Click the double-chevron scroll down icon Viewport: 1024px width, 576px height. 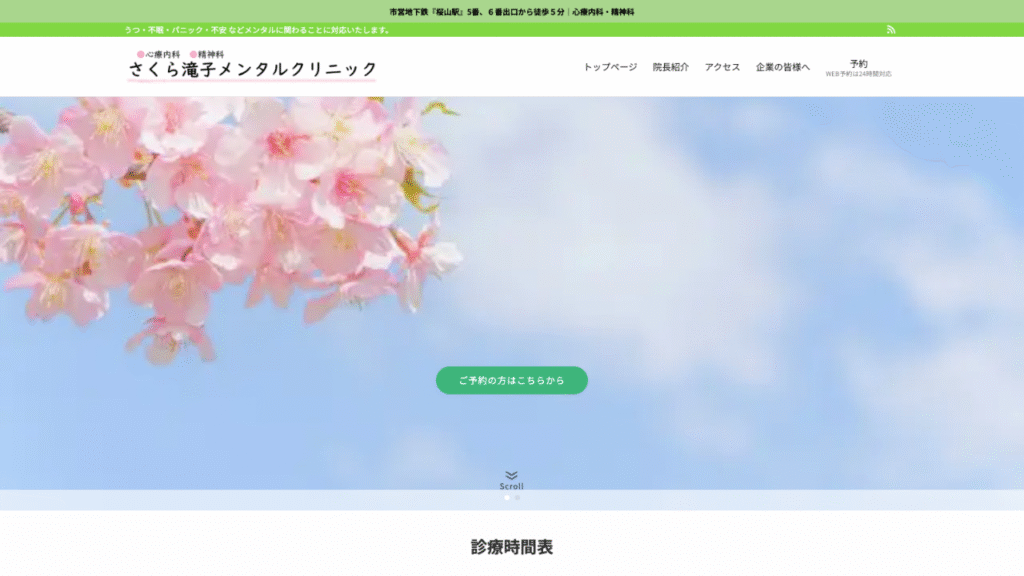pos(511,475)
